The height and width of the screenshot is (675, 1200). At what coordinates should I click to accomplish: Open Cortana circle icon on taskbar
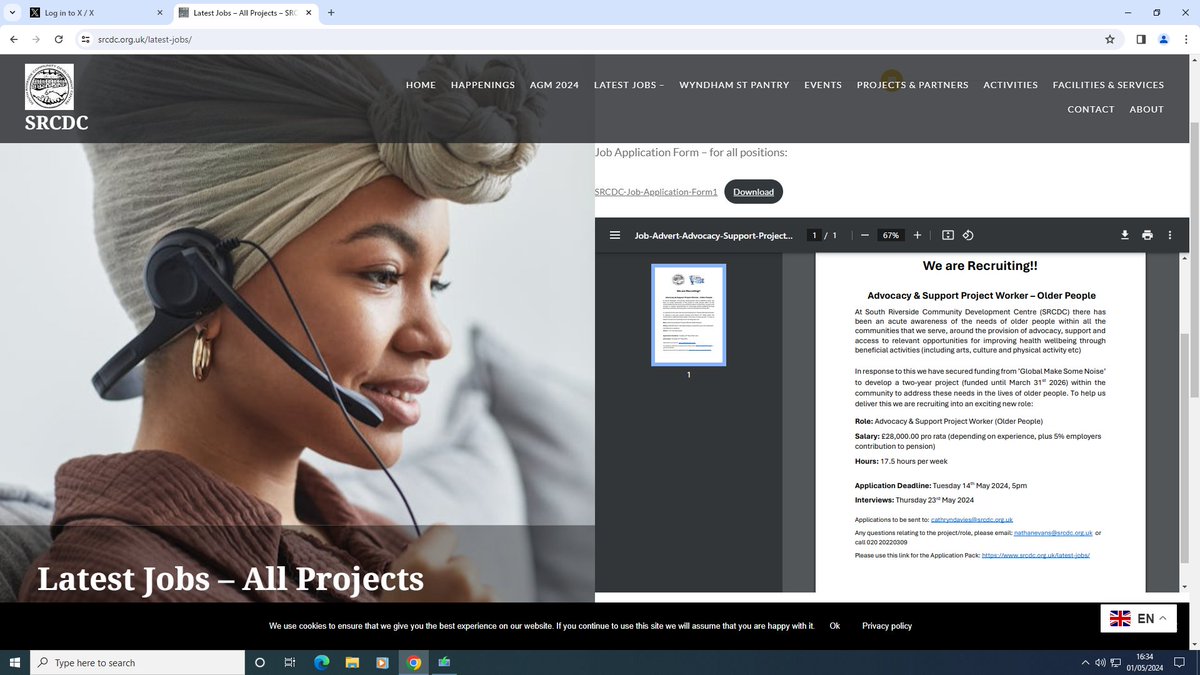260,662
